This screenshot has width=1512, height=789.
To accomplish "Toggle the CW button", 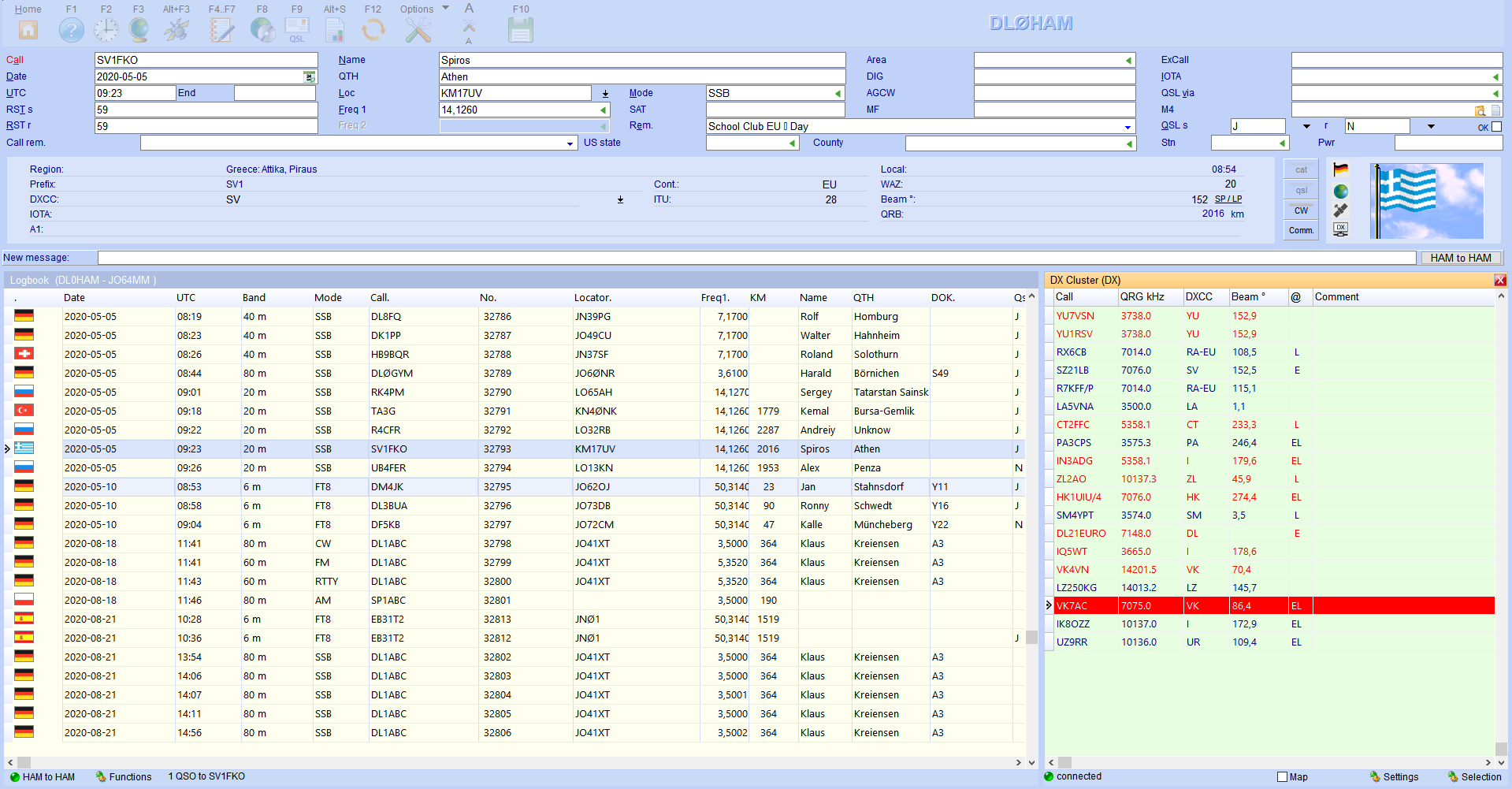I will [x=1301, y=210].
